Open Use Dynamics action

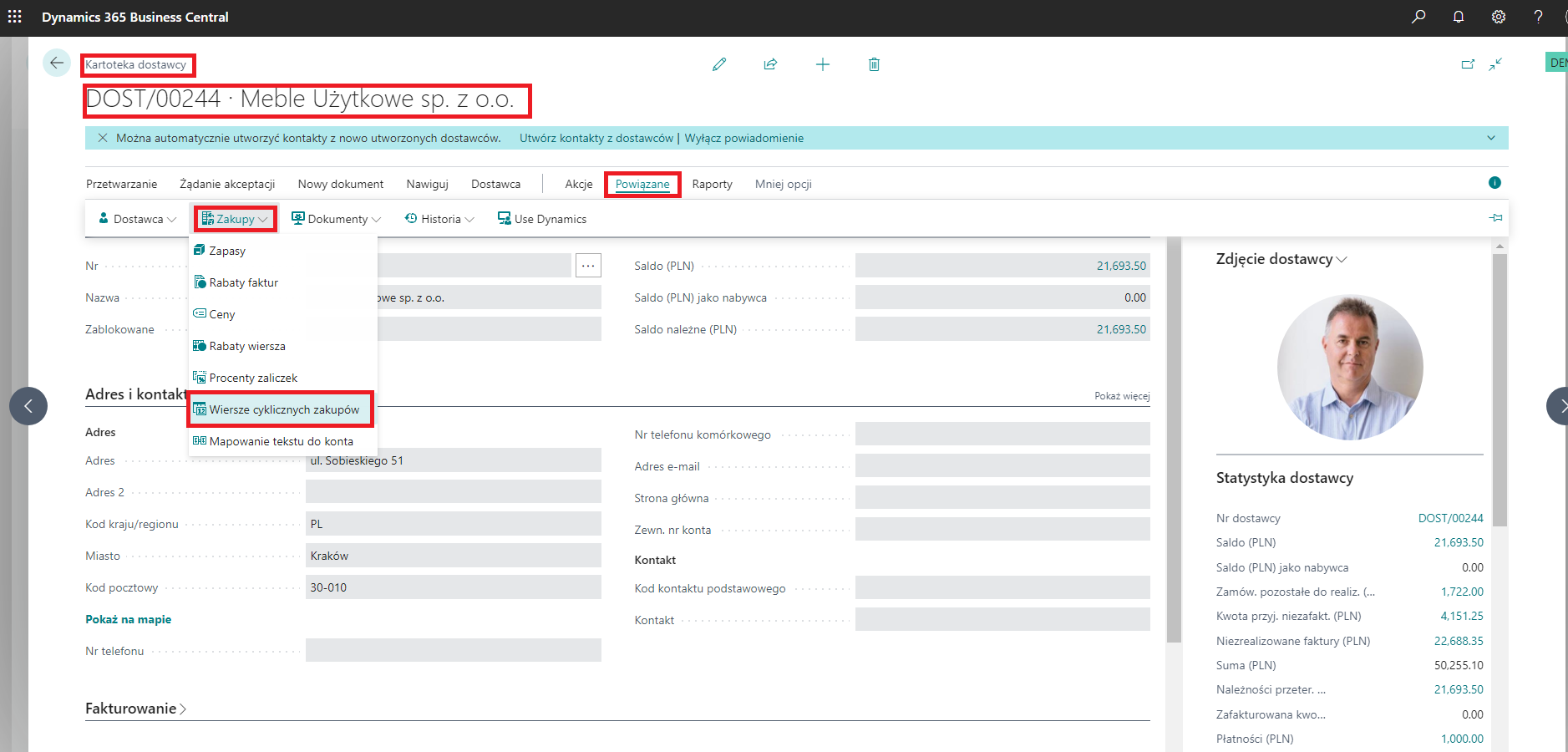coord(542,219)
